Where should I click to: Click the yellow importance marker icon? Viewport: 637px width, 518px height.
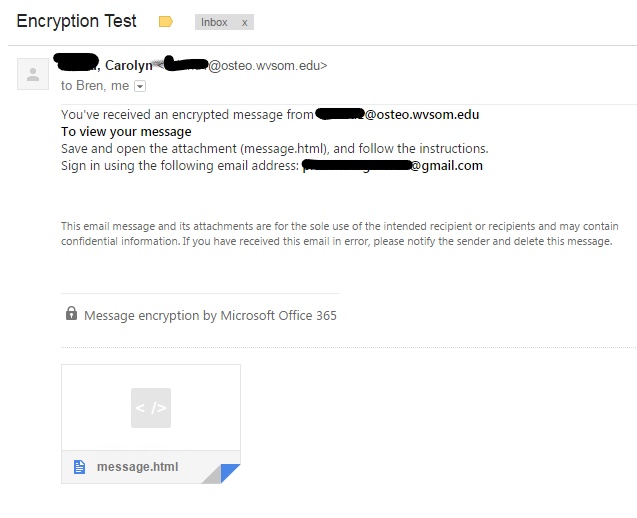[x=166, y=22]
